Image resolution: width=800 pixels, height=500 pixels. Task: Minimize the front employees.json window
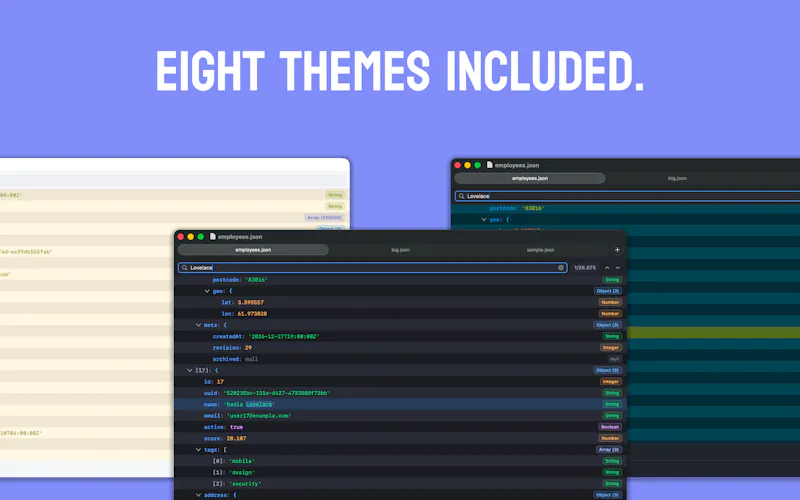pos(191,237)
